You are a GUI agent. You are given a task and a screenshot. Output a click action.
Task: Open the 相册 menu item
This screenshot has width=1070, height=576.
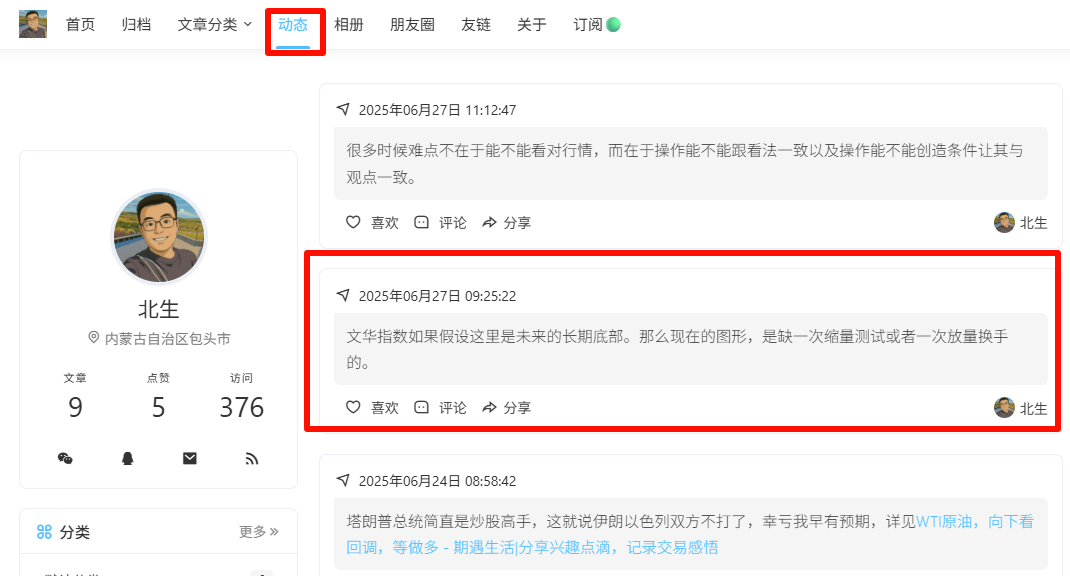[349, 25]
